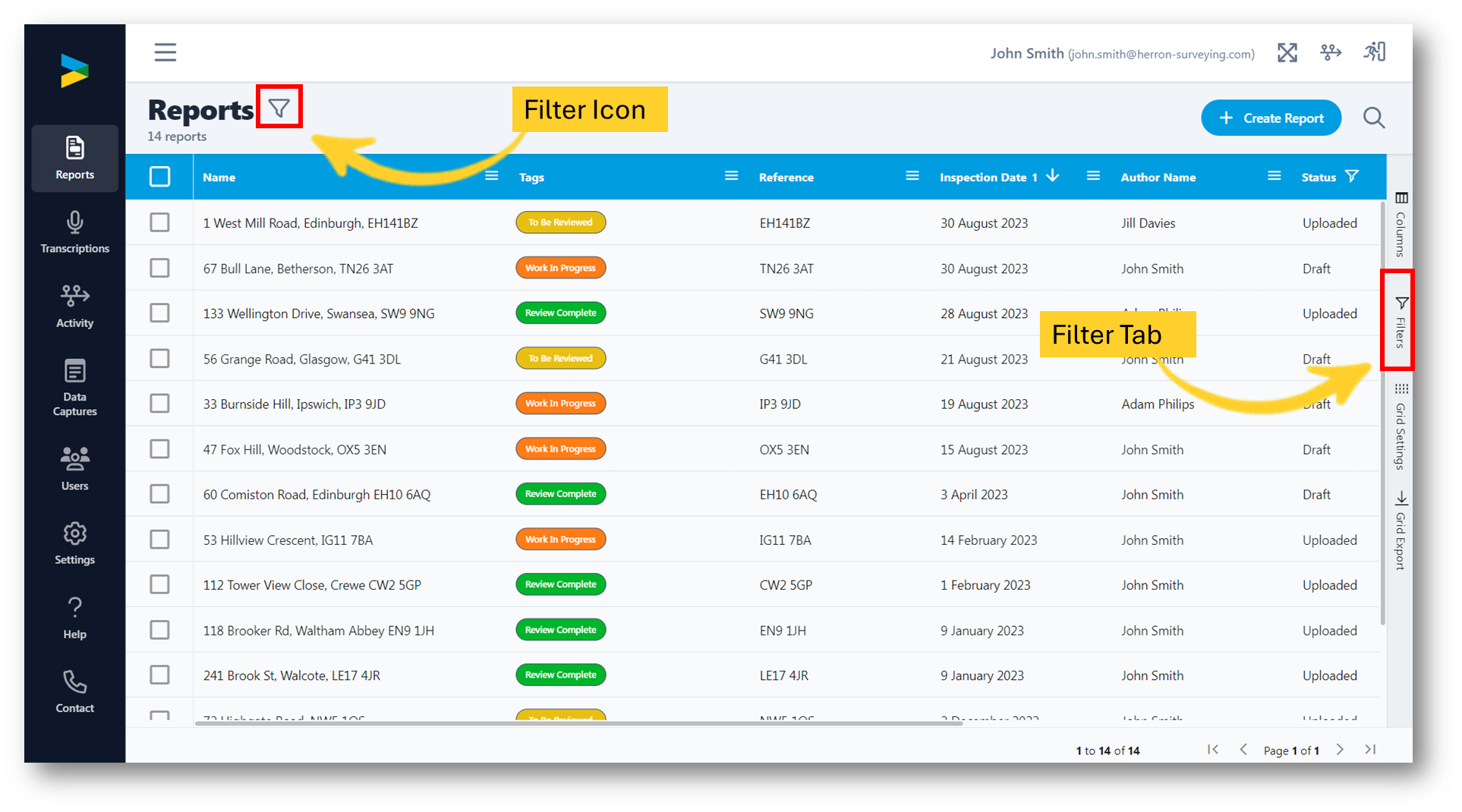Select 133 Wellington Drive row checkbox
Viewport: 1462px width, 812px height.
[x=159, y=313]
